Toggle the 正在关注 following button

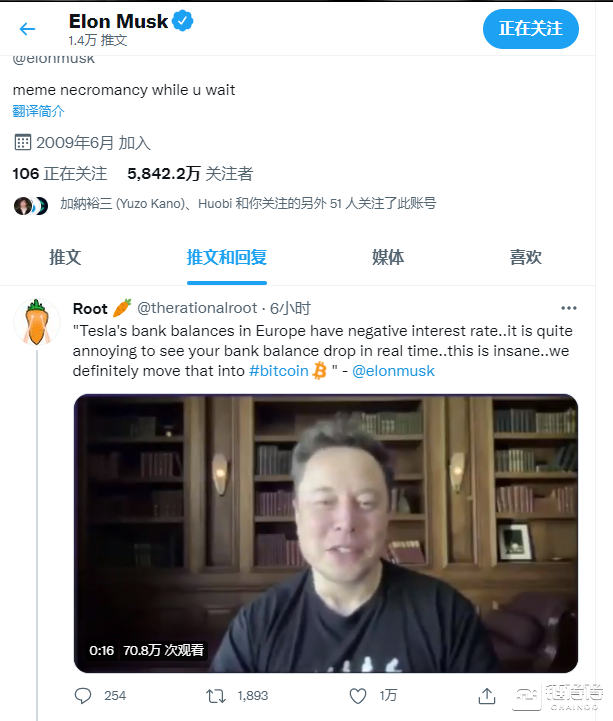(x=530, y=29)
